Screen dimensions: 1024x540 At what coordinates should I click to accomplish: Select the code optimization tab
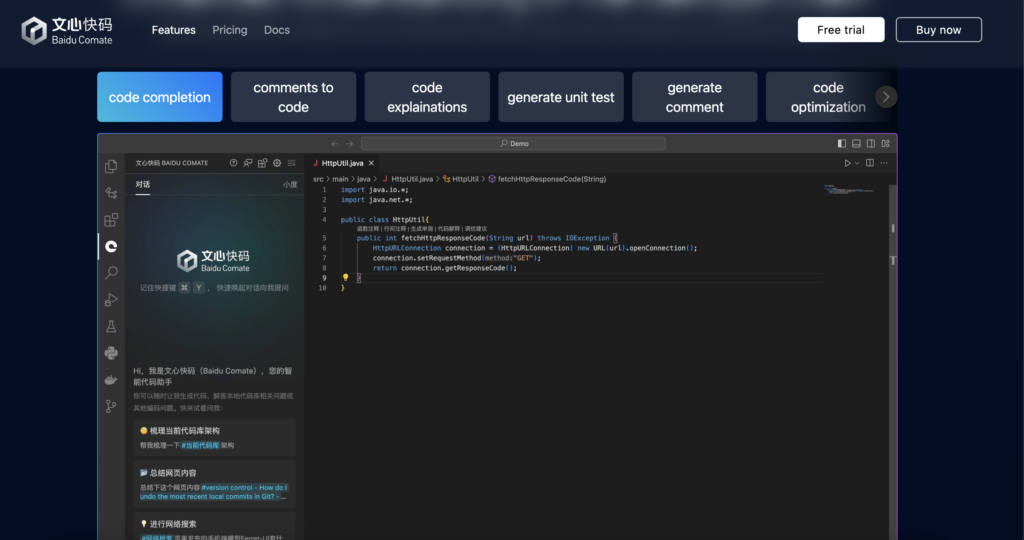pyautogui.click(x=828, y=97)
